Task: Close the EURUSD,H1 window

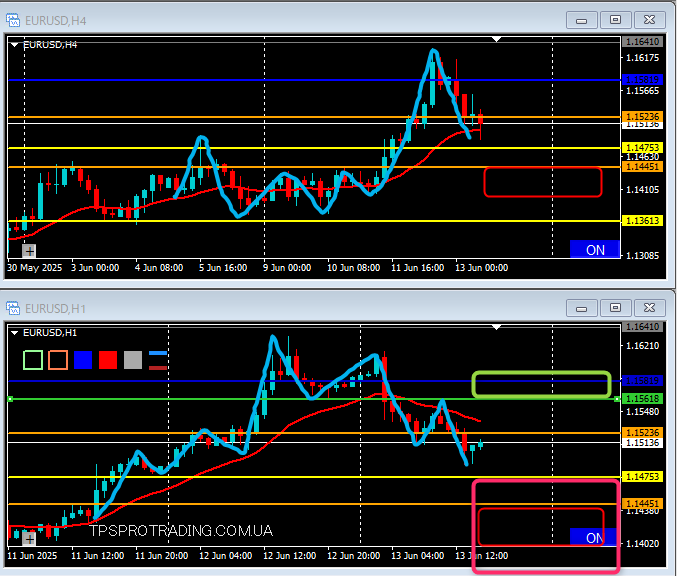Action: (649, 308)
